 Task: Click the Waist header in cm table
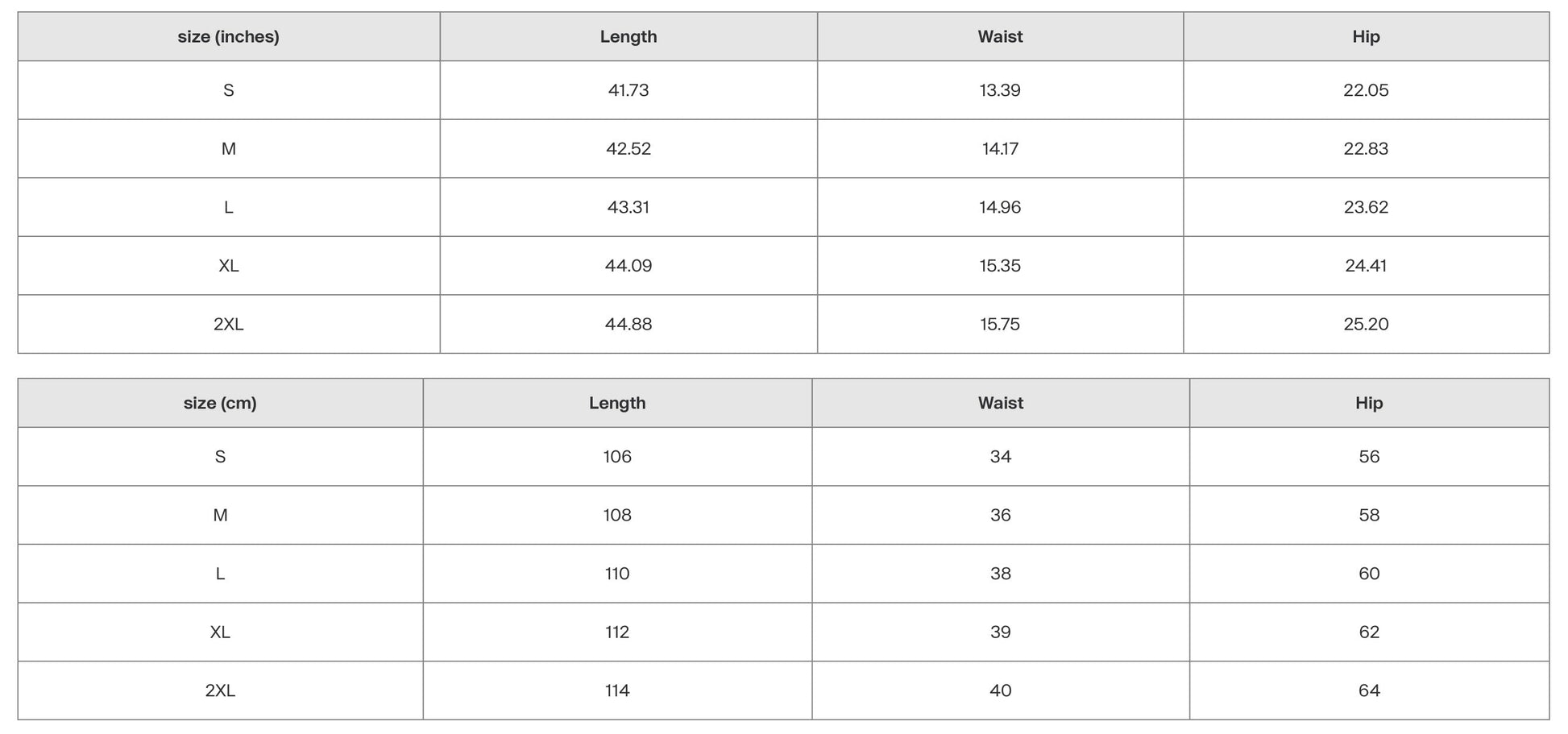(x=1000, y=404)
